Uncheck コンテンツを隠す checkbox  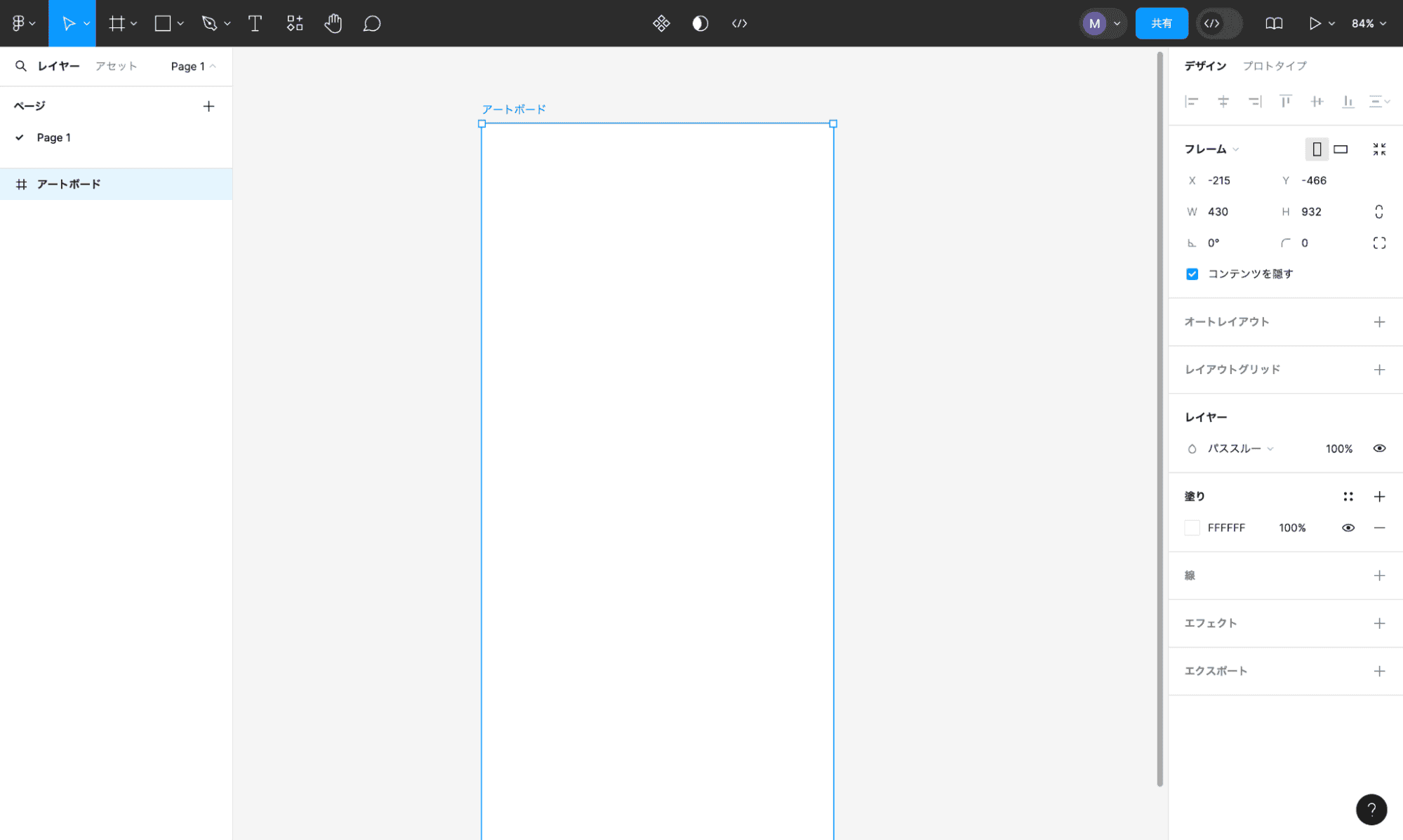tap(1192, 274)
